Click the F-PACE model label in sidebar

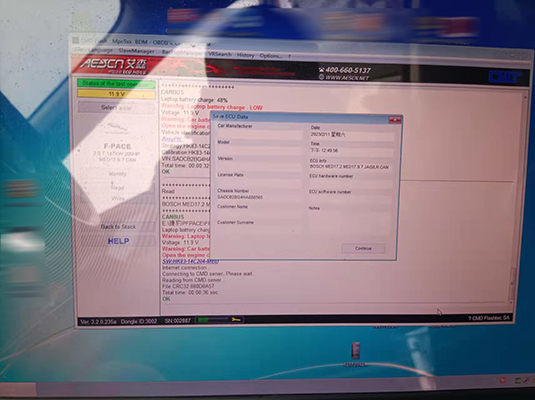click(117, 146)
